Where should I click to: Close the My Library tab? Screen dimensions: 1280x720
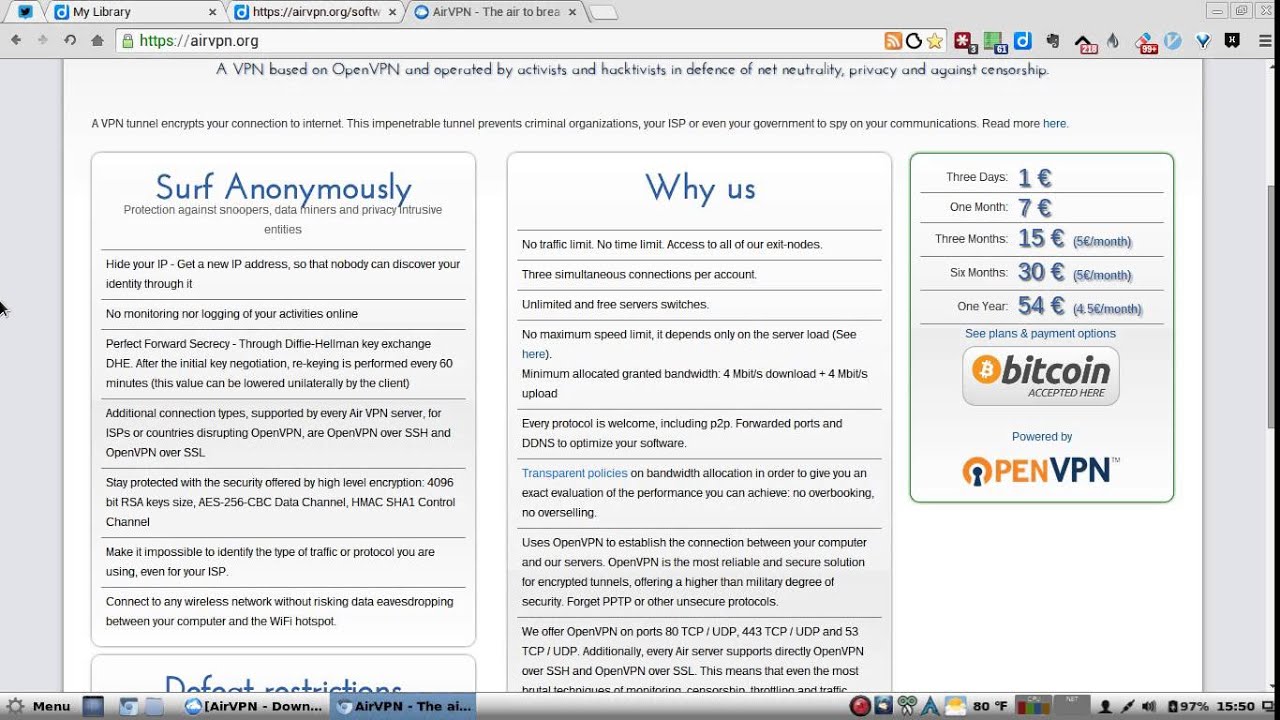pyautogui.click(x=212, y=12)
